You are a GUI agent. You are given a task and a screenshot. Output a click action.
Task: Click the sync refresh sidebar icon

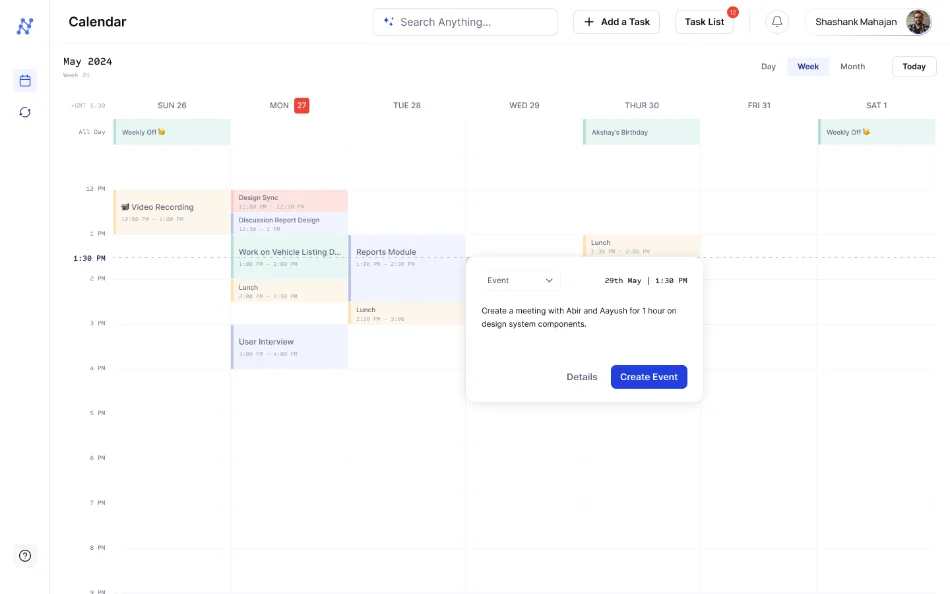pyautogui.click(x=25, y=112)
